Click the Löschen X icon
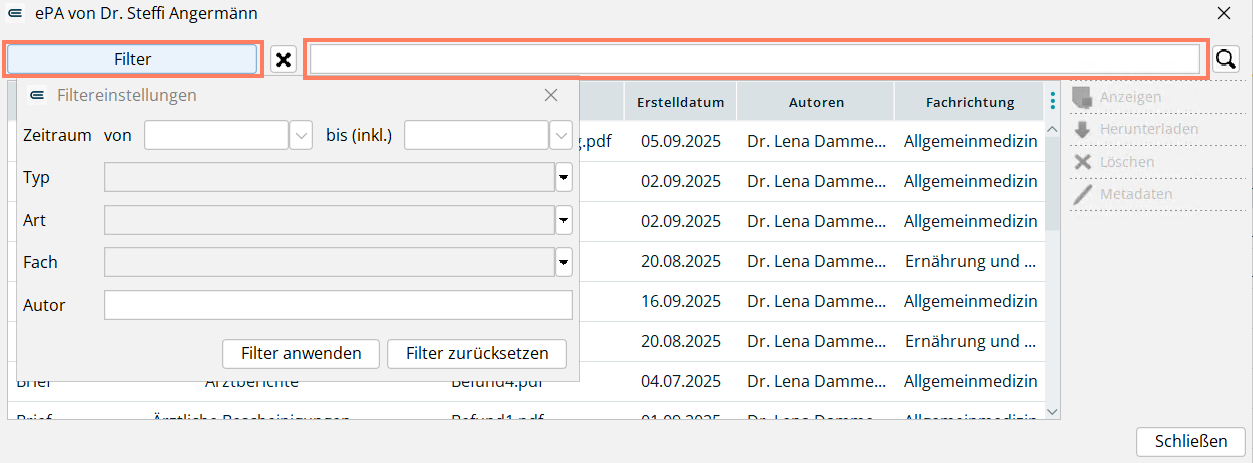 pos(1082,162)
